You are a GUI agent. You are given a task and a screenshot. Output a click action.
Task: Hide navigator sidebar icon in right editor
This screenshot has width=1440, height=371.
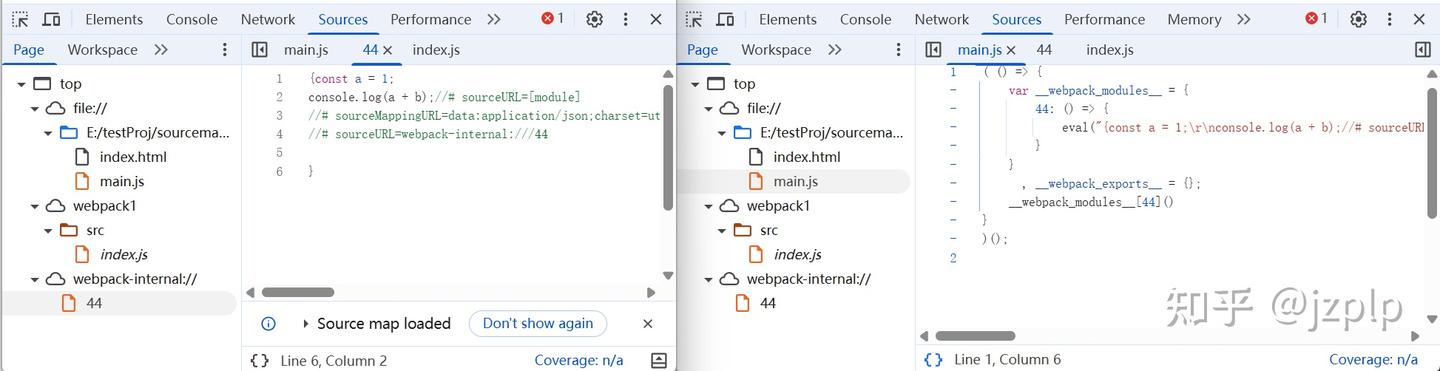coord(933,49)
